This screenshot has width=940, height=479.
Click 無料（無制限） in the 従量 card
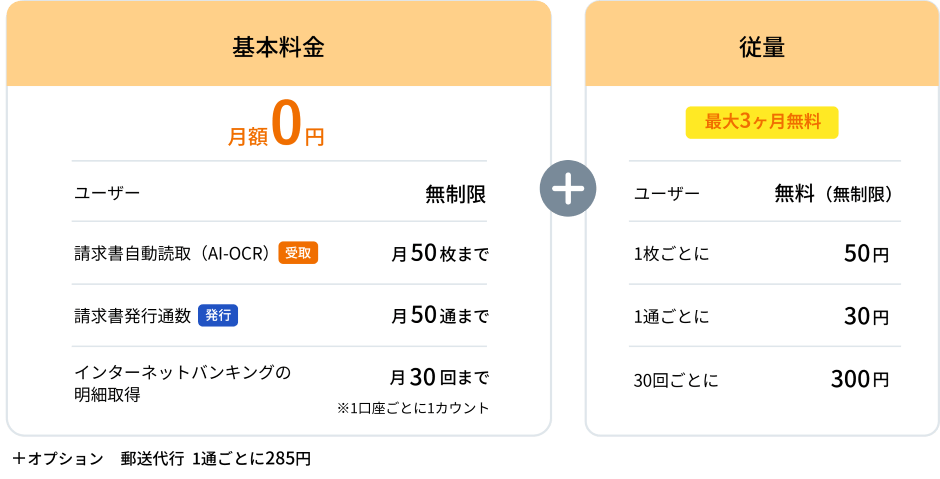(834, 194)
